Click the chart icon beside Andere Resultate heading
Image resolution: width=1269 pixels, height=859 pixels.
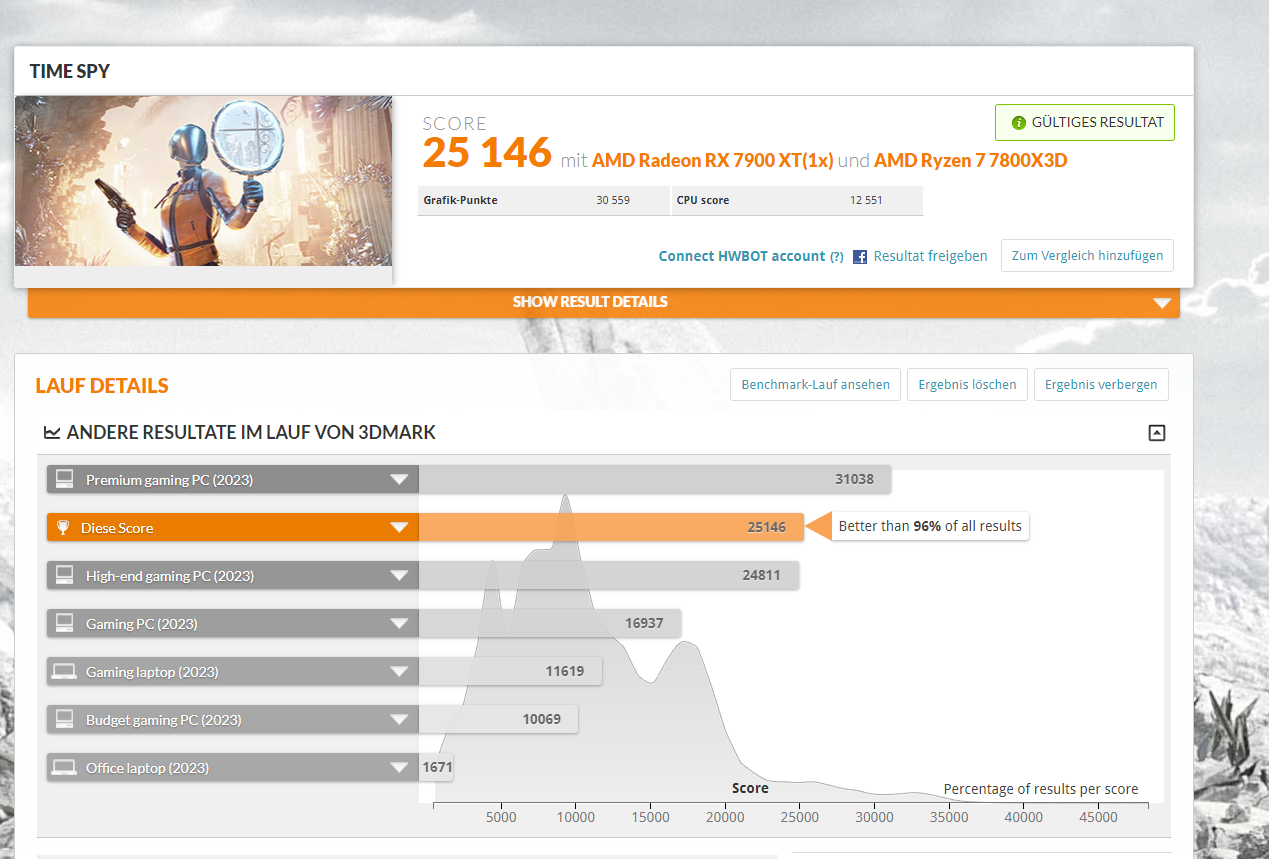52,433
